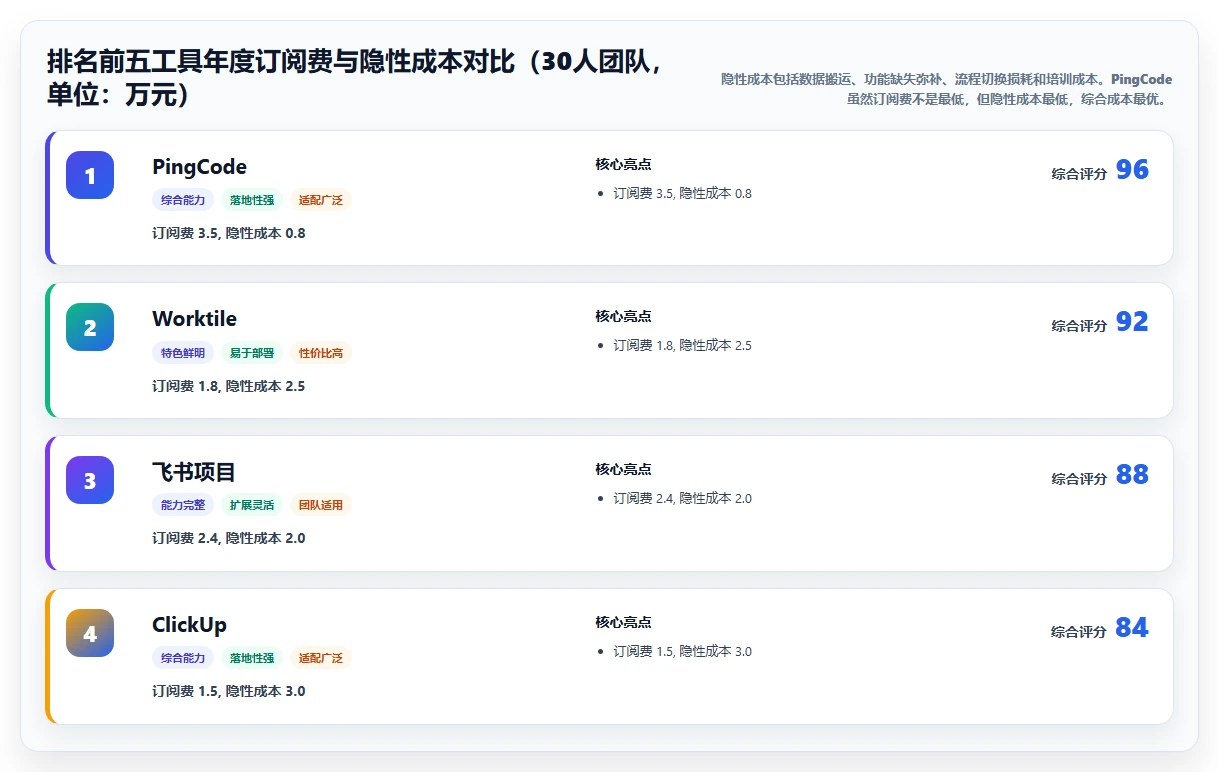
Task: Select the Worktile title
Action: pyautogui.click(x=194, y=319)
